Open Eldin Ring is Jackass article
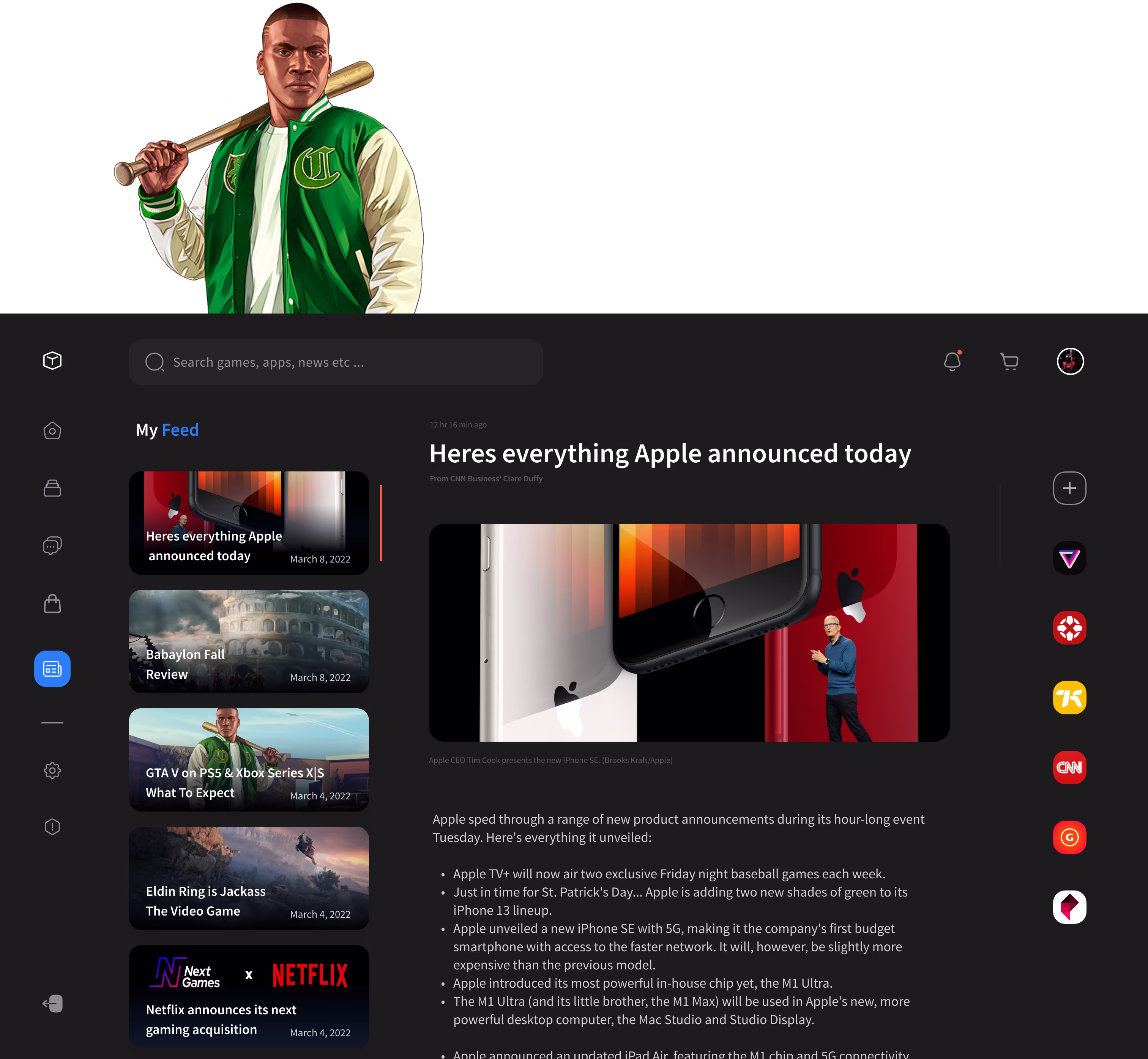 pyautogui.click(x=249, y=878)
